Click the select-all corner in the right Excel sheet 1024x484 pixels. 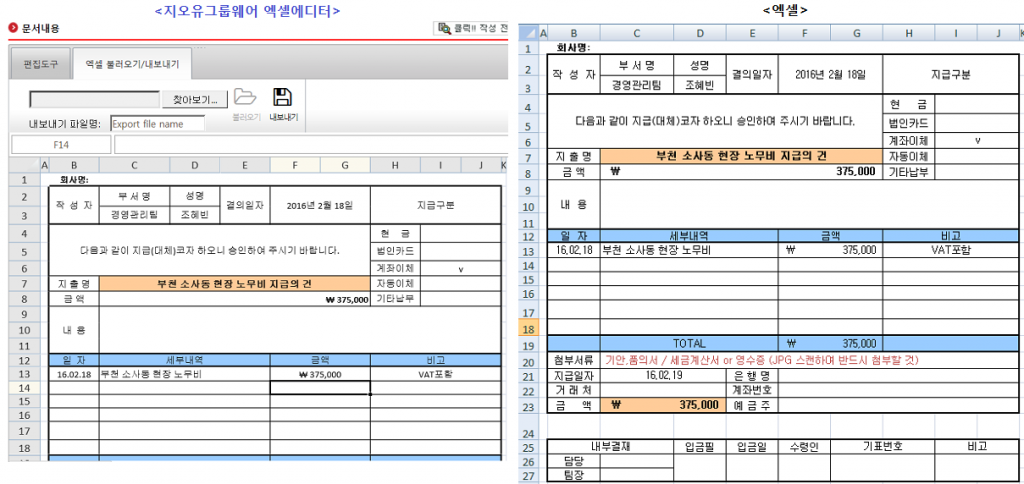pyautogui.click(x=527, y=33)
